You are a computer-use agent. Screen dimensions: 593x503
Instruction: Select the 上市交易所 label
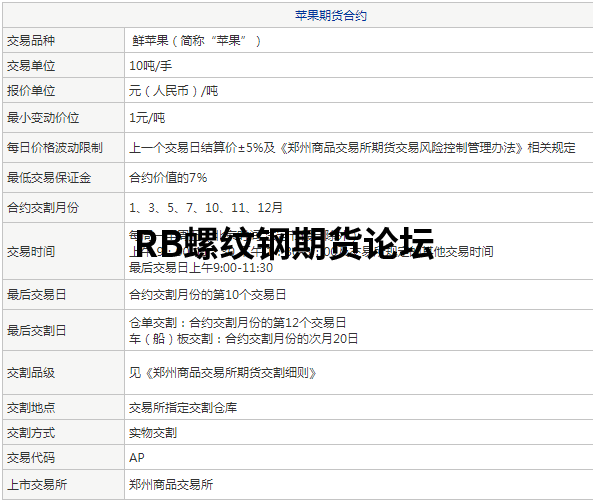[x=37, y=484]
